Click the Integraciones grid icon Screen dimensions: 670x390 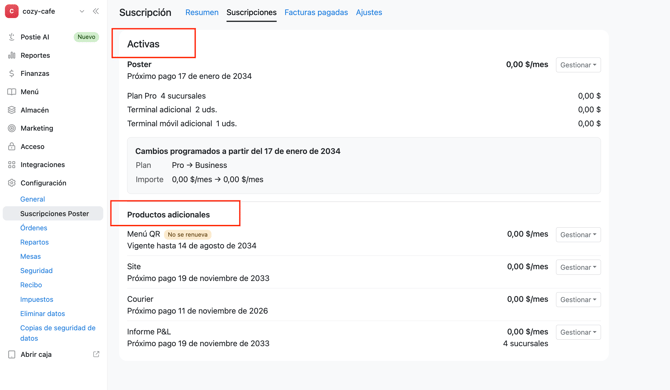(x=12, y=165)
